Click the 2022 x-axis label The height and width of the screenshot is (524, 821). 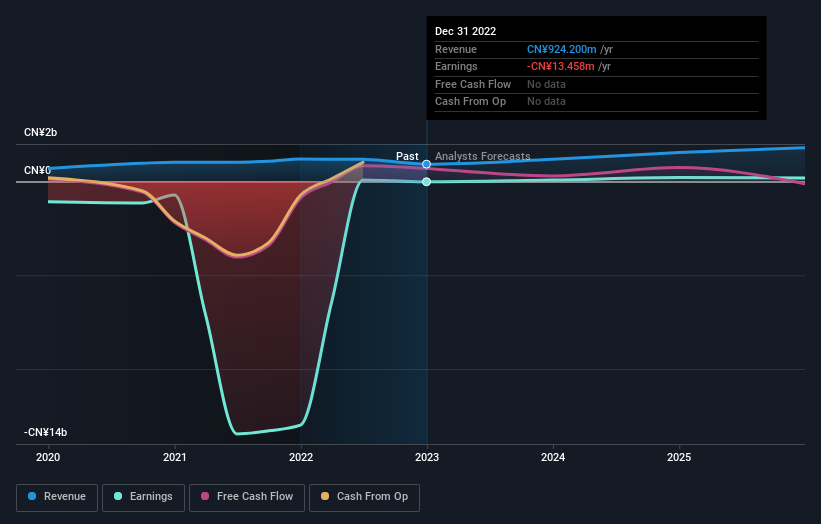click(301, 458)
